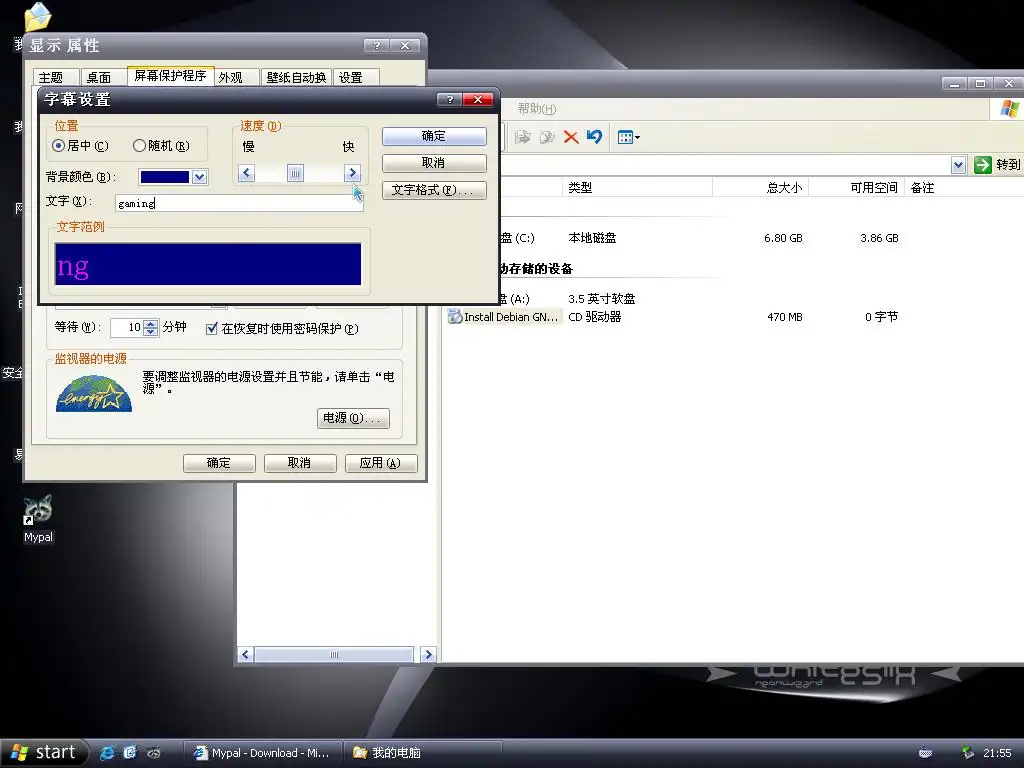
Task: Sort by the 类型 column header
Action: pyautogui.click(x=637, y=188)
